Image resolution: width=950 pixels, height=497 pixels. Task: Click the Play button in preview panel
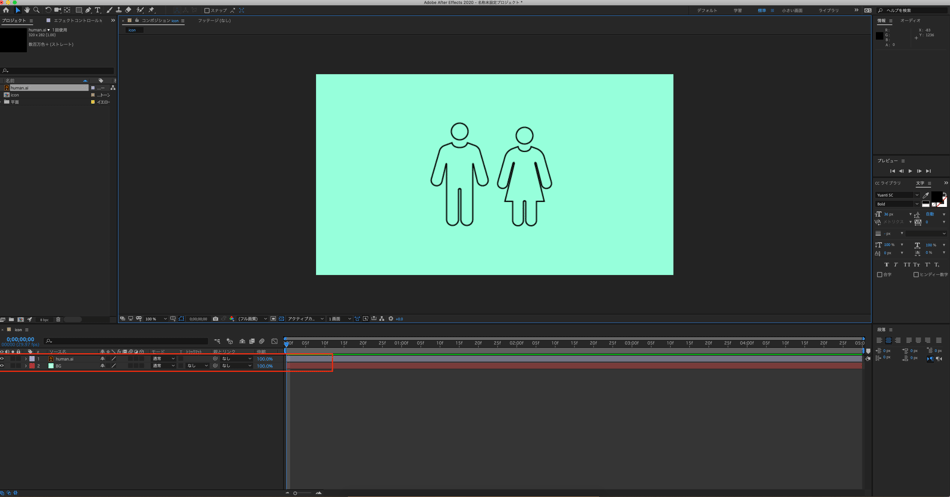910,171
